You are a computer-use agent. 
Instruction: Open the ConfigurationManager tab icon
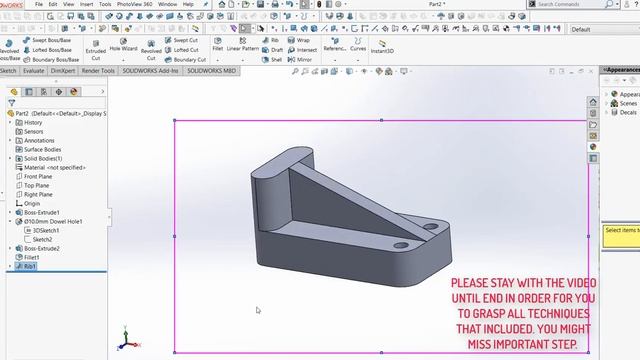44,92
